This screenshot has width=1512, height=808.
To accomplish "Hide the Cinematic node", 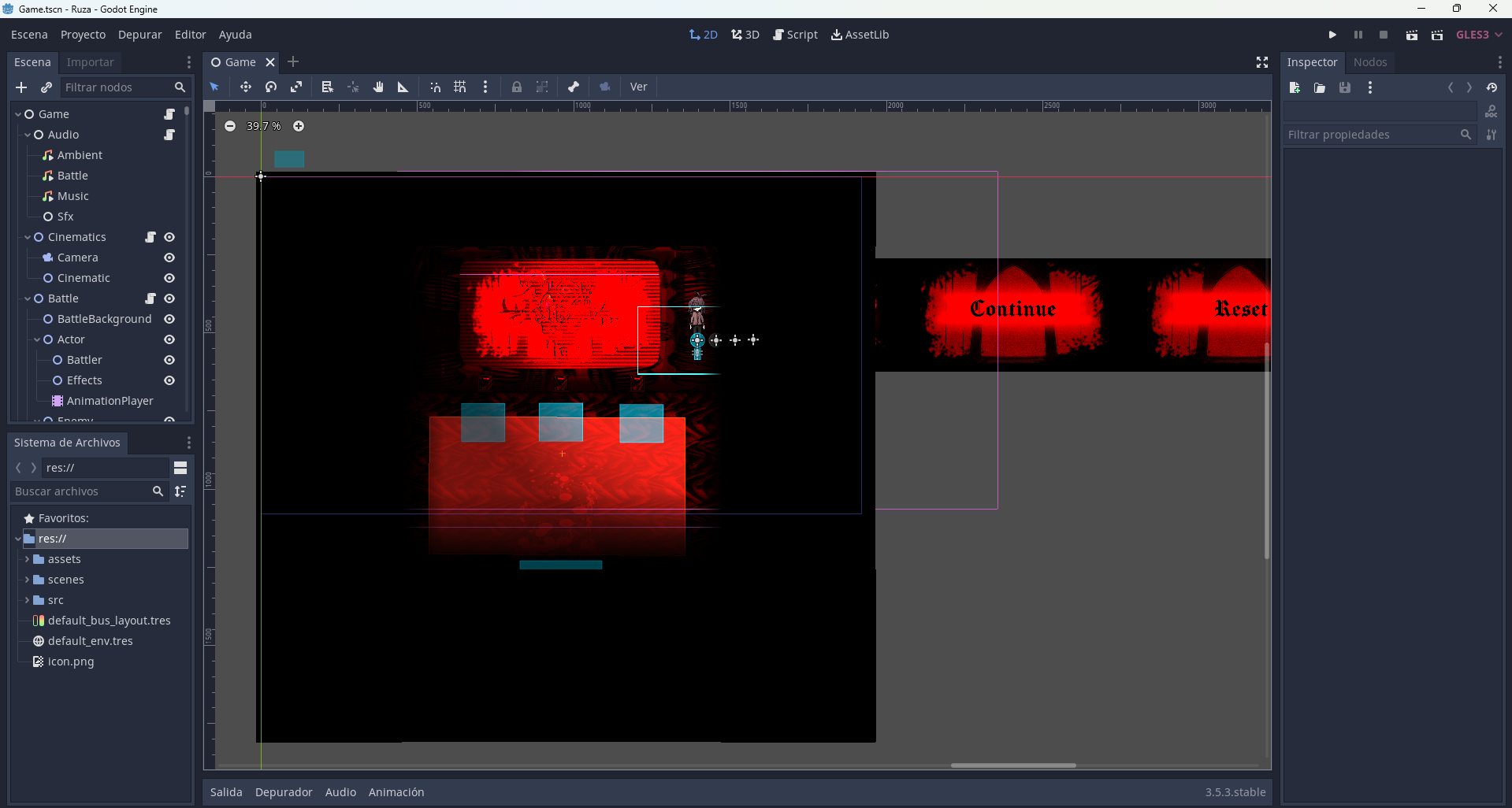I will pyautogui.click(x=169, y=278).
